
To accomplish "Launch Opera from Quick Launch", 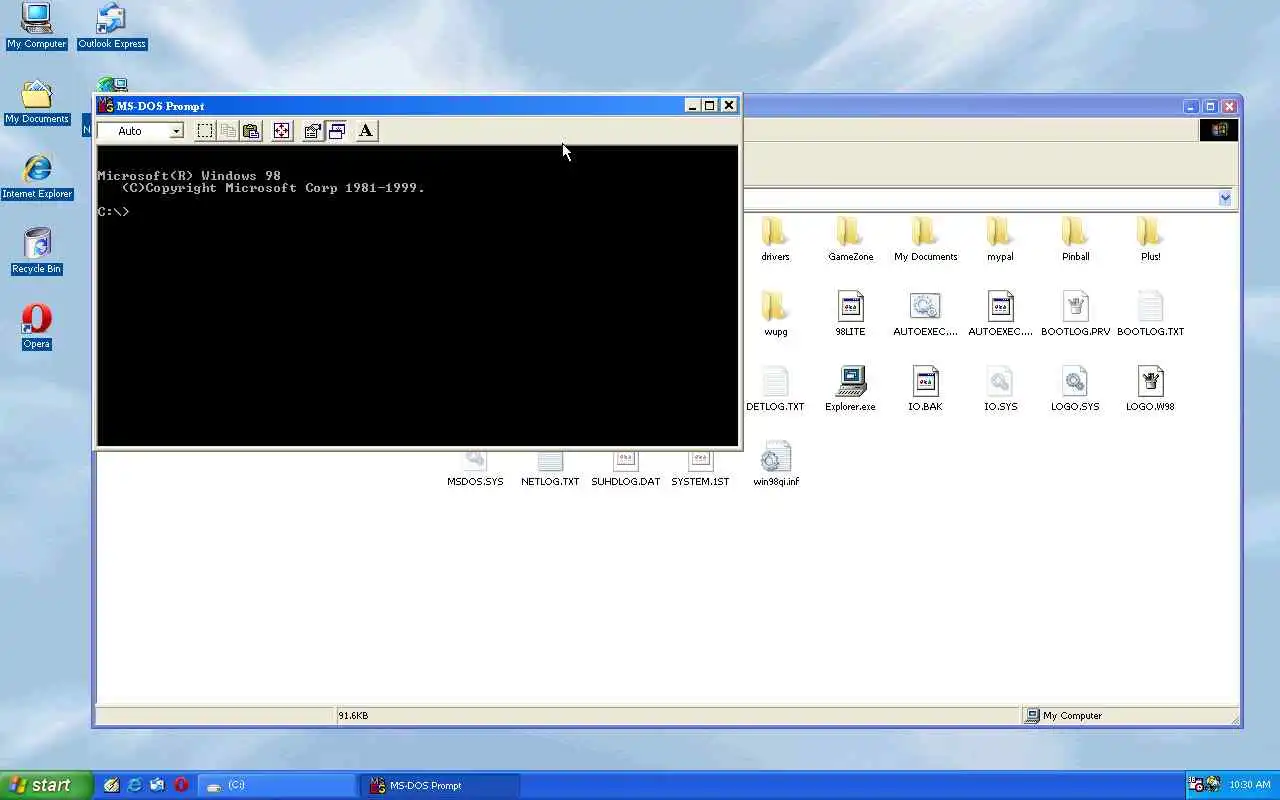I will click(x=181, y=785).
